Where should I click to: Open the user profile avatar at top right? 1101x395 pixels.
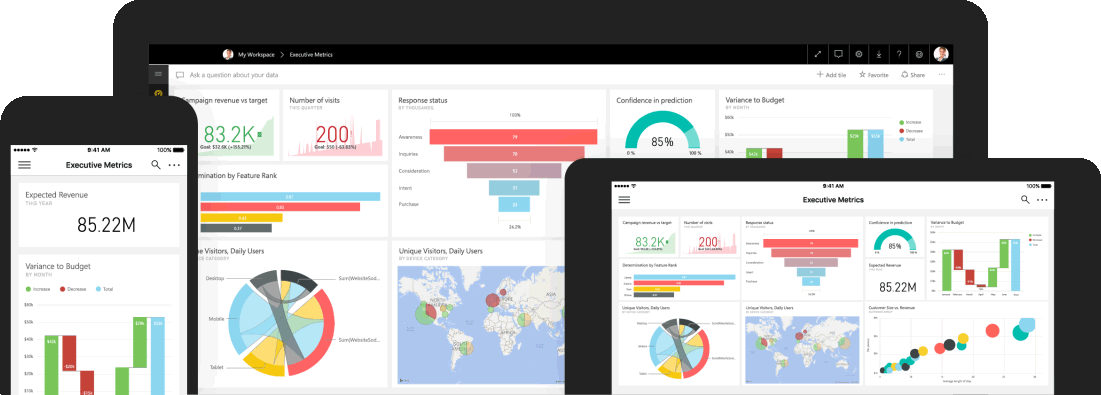(x=941, y=54)
